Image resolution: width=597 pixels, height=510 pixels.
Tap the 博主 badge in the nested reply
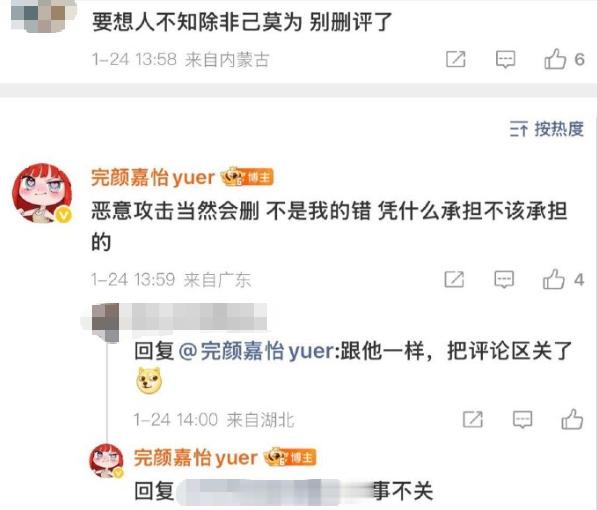tap(291, 457)
